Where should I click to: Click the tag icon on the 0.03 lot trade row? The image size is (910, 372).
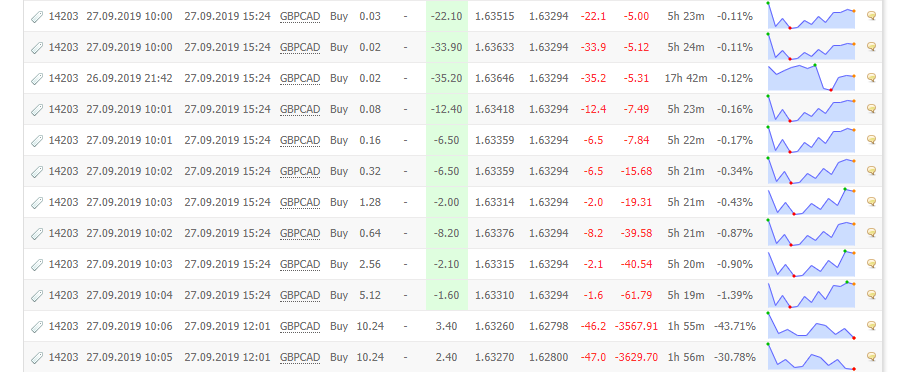pyautogui.click(x=37, y=17)
